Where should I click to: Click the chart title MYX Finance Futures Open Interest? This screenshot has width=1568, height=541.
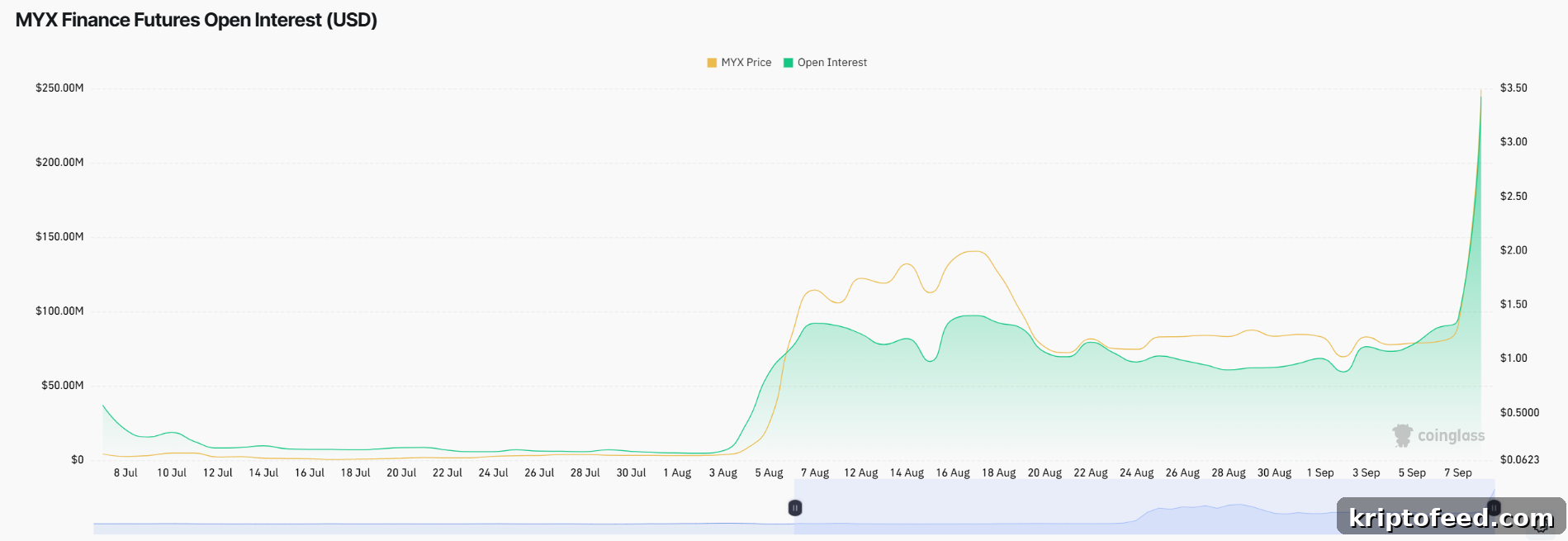click(x=197, y=20)
